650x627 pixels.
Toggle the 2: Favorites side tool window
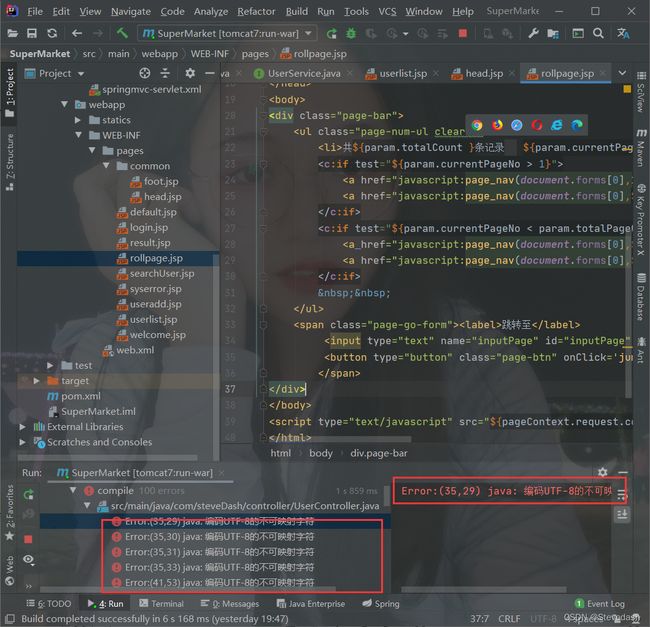point(10,513)
